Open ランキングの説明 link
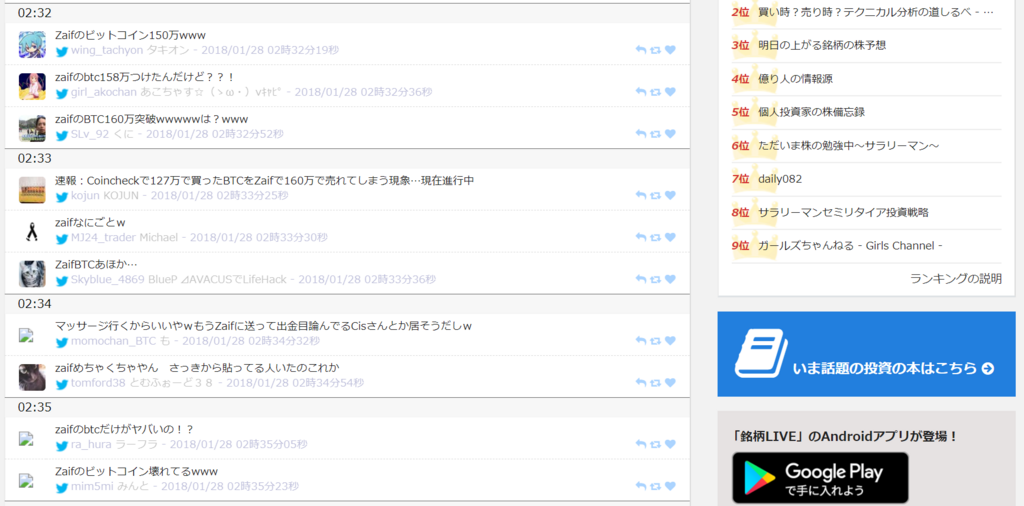The height and width of the screenshot is (506, 1024). [955, 279]
